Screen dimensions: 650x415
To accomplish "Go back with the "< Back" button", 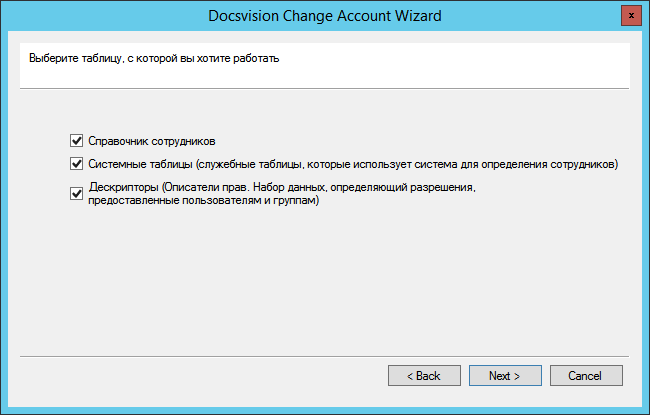I will click(424, 376).
